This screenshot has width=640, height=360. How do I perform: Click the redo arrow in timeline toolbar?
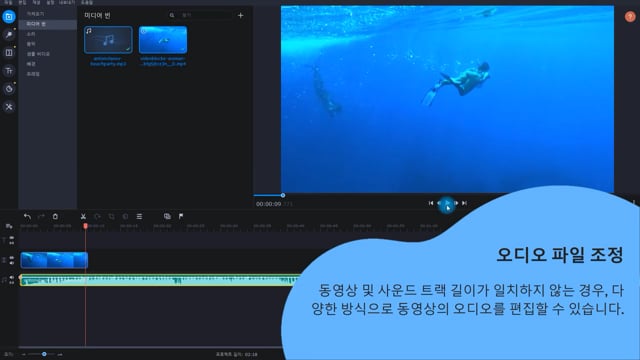(41, 216)
